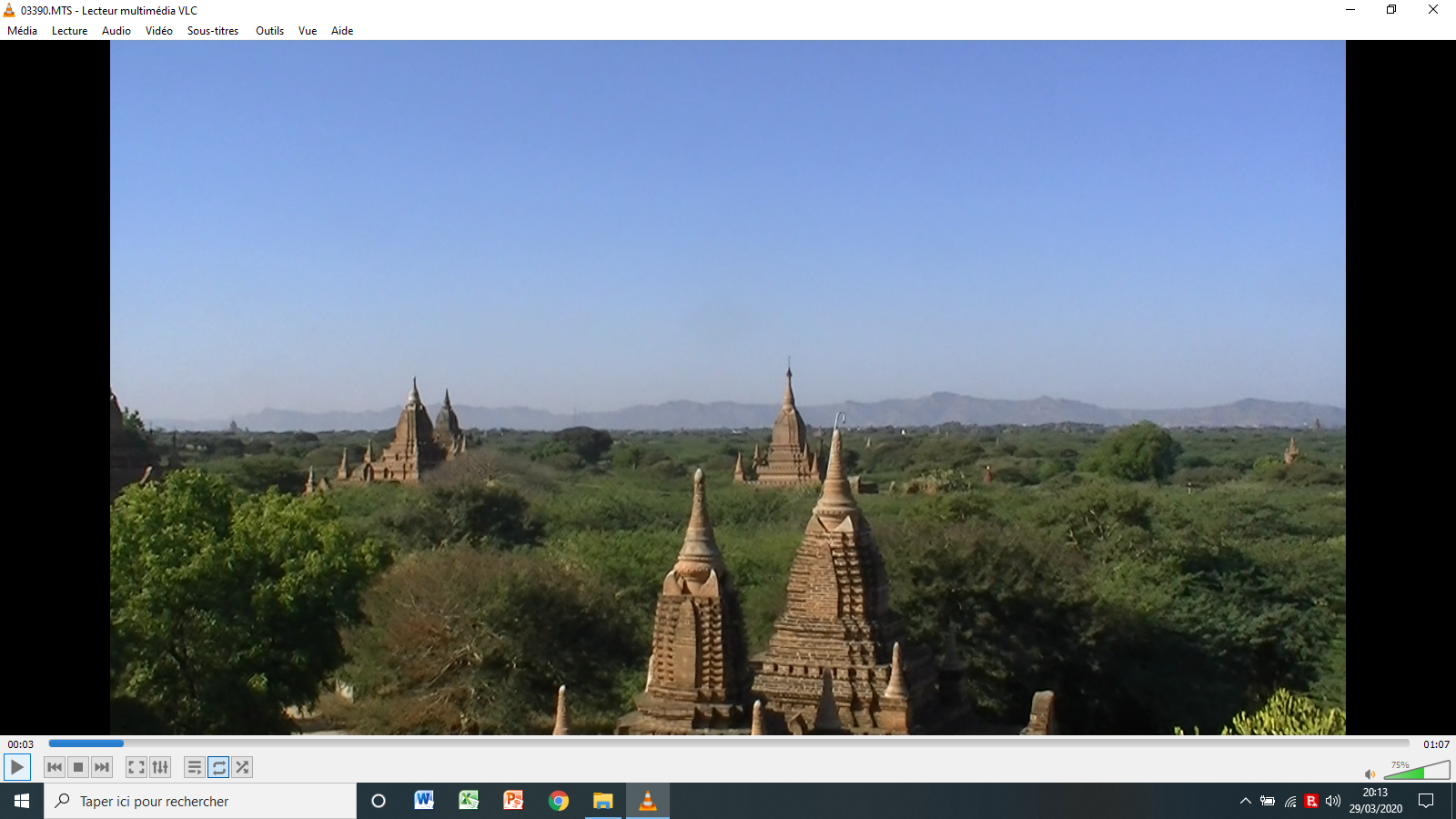Image resolution: width=1456 pixels, height=819 pixels.
Task: Open red B tray icon
Action: tap(1311, 801)
